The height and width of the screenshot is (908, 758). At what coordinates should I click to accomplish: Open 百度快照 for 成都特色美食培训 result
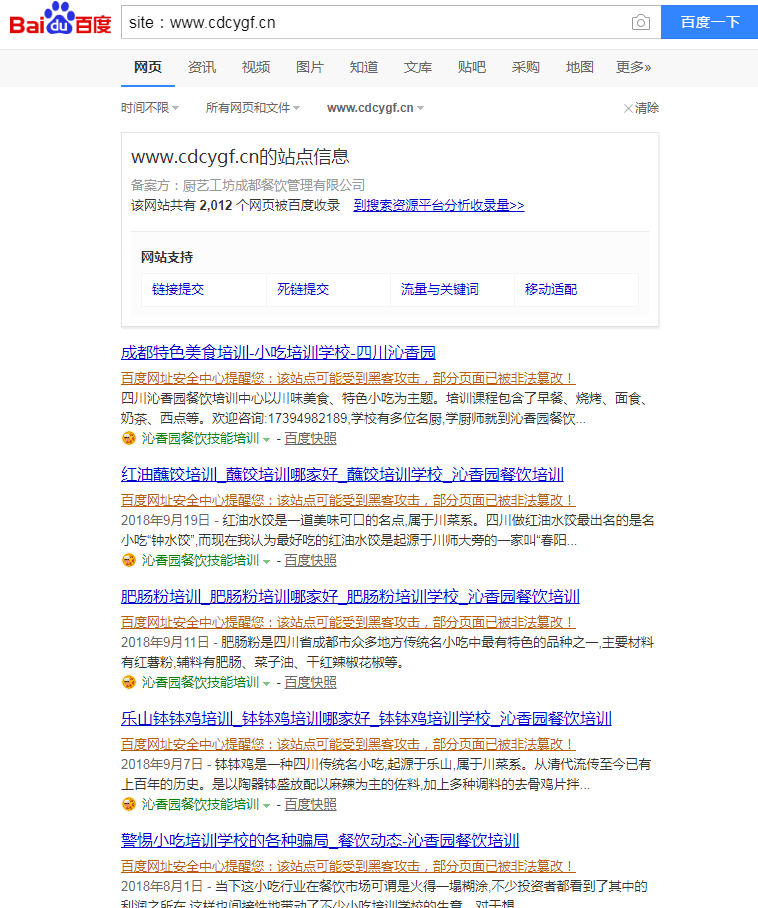pyautogui.click(x=310, y=438)
